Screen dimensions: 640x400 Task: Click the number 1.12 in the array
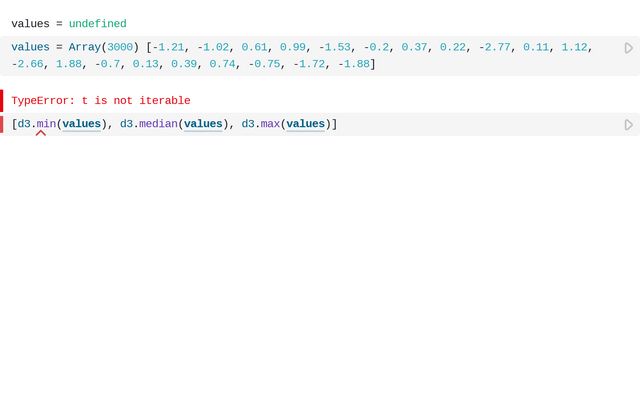pos(573,47)
